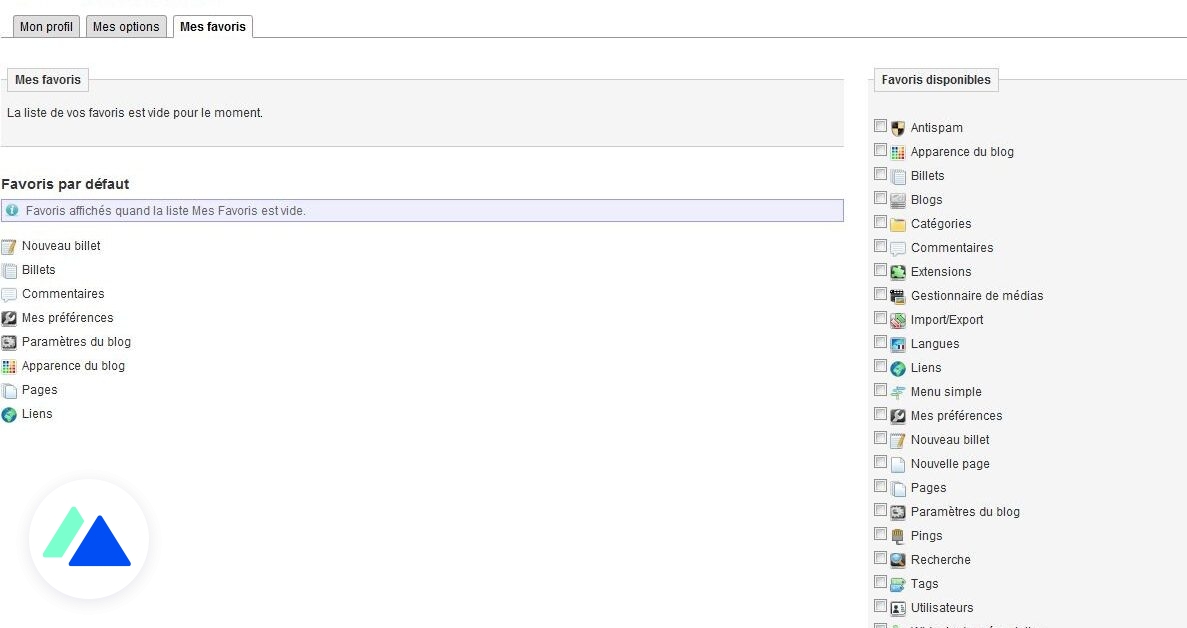Viewport: 1187px width, 628px height.
Task: Enable the Blogs checkbox
Action: coord(881,197)
